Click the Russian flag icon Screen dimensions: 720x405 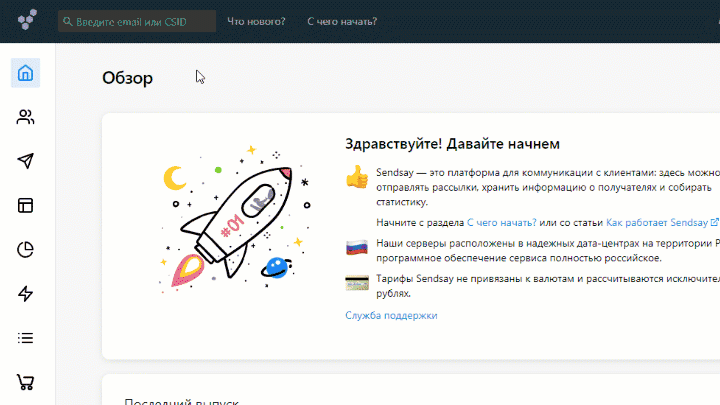pyautogui.click(x=356, y=247)
